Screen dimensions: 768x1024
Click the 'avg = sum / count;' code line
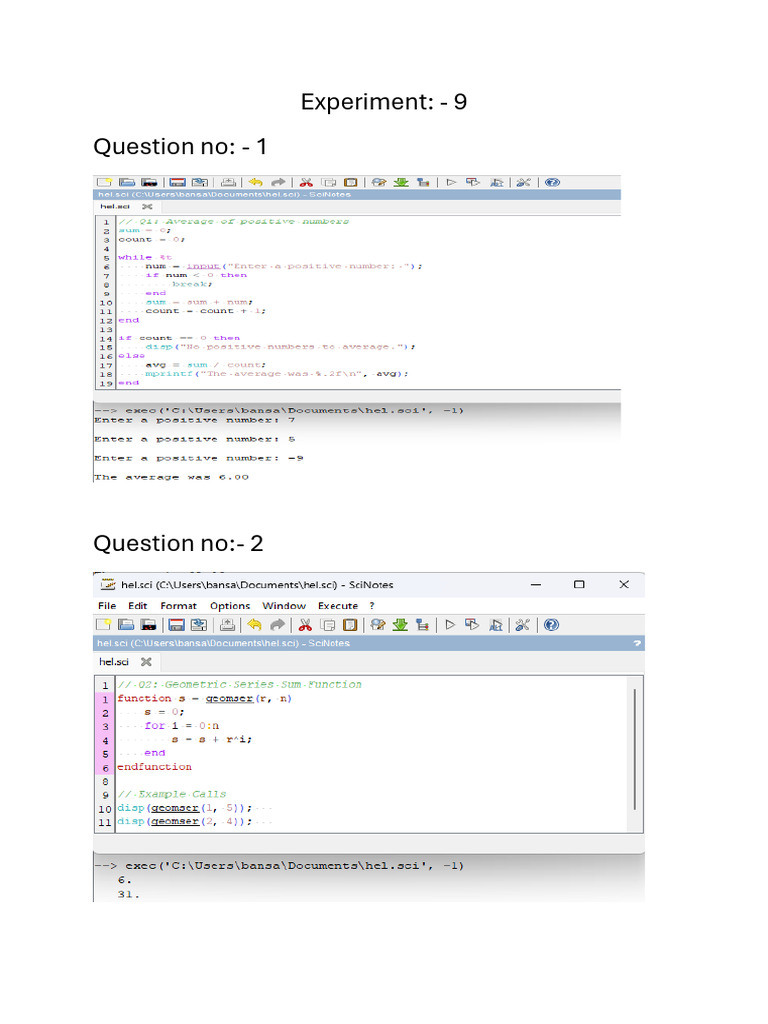pyautogui.click(x=206, y=364)
